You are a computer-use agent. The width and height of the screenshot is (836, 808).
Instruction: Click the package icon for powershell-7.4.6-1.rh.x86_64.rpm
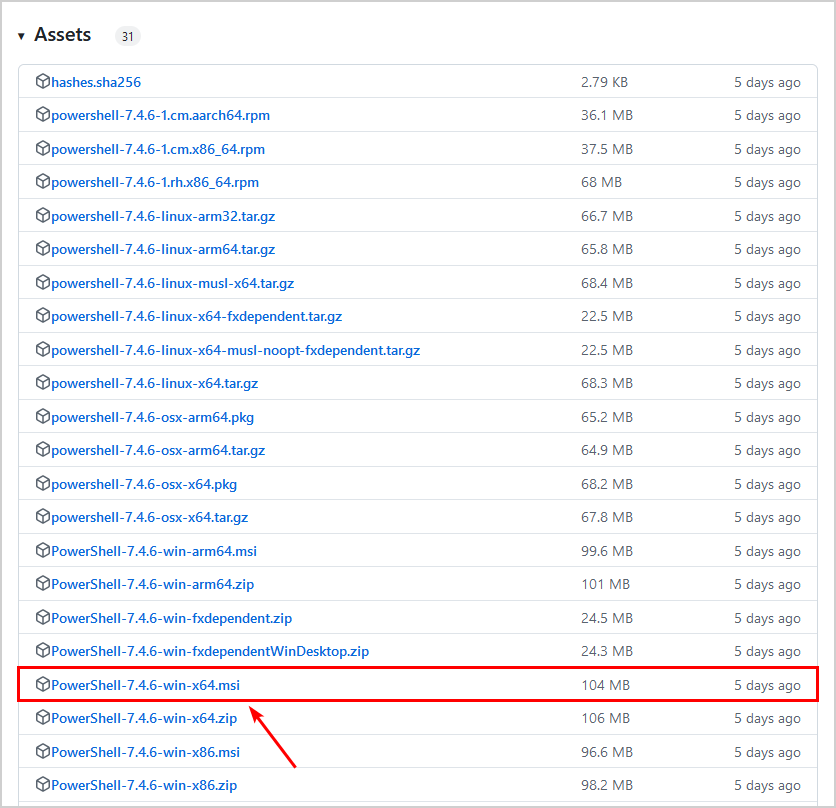pyautogui.click(x=43, y=181)
